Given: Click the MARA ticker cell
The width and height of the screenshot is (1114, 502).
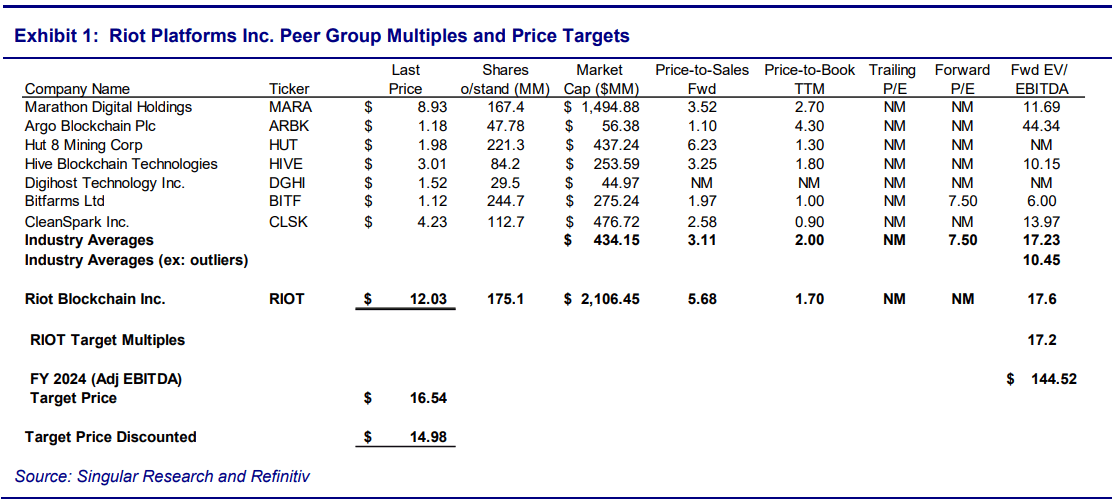Looking at the screenshot, I should pos(290,107).
